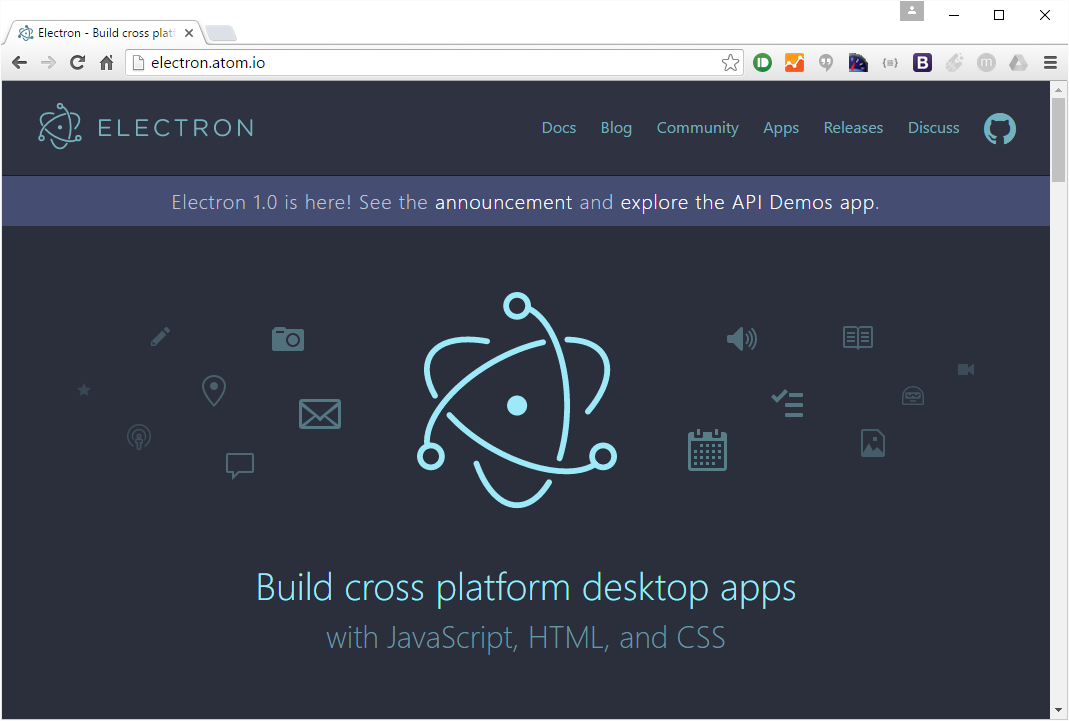Open the Google Drive extension
Image resolution: width=1069 pixels, height=721 pixels.
[x=1018, y=62]
